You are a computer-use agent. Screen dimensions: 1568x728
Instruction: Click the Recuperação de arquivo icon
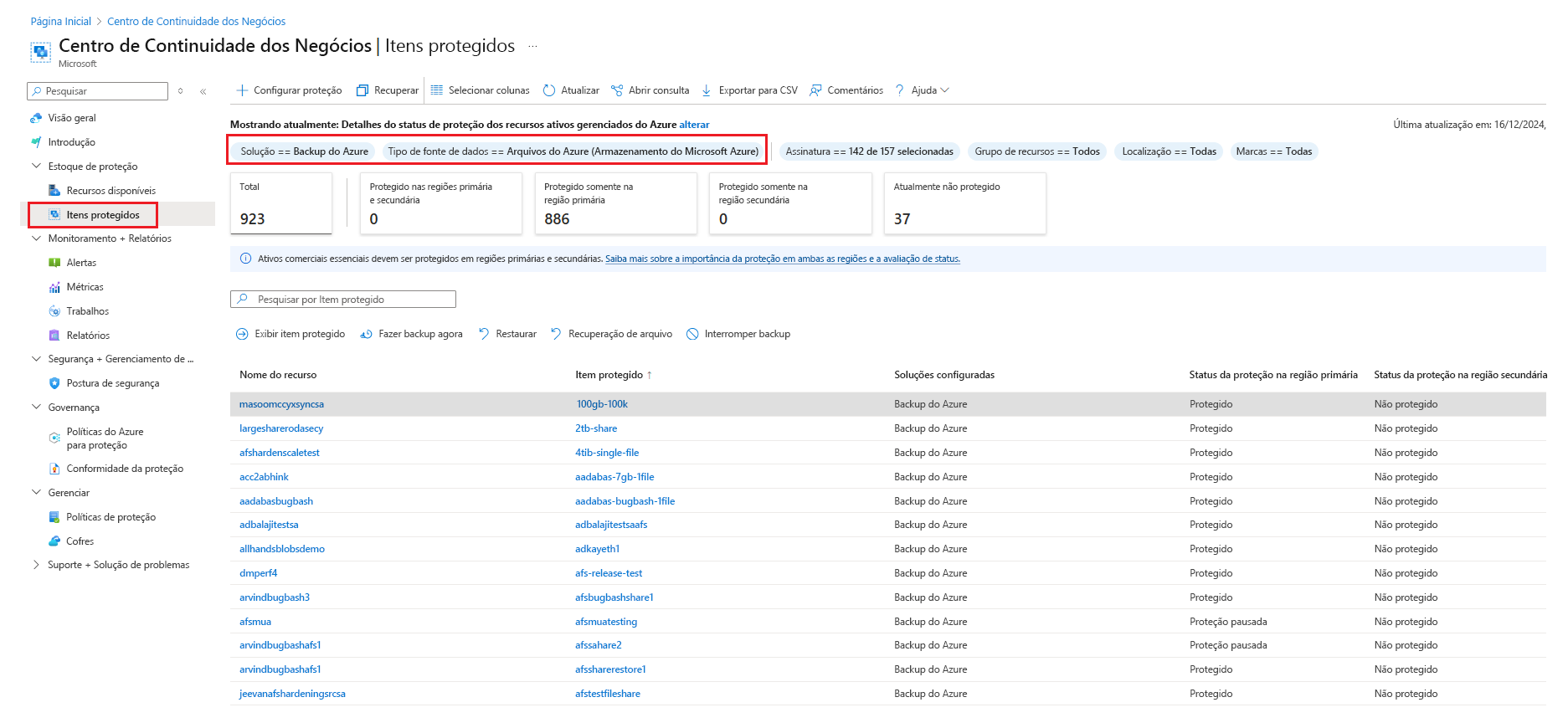click(x=556, y=334)
